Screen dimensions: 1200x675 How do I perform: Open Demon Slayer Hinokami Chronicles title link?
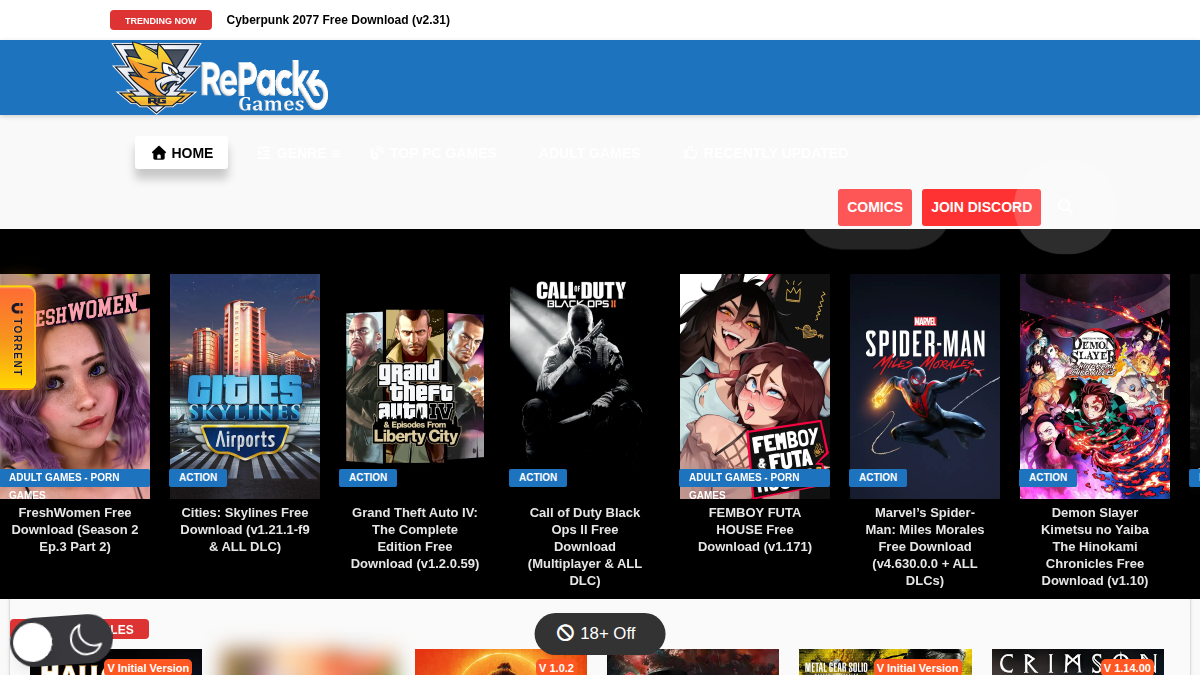(1095, 547)
